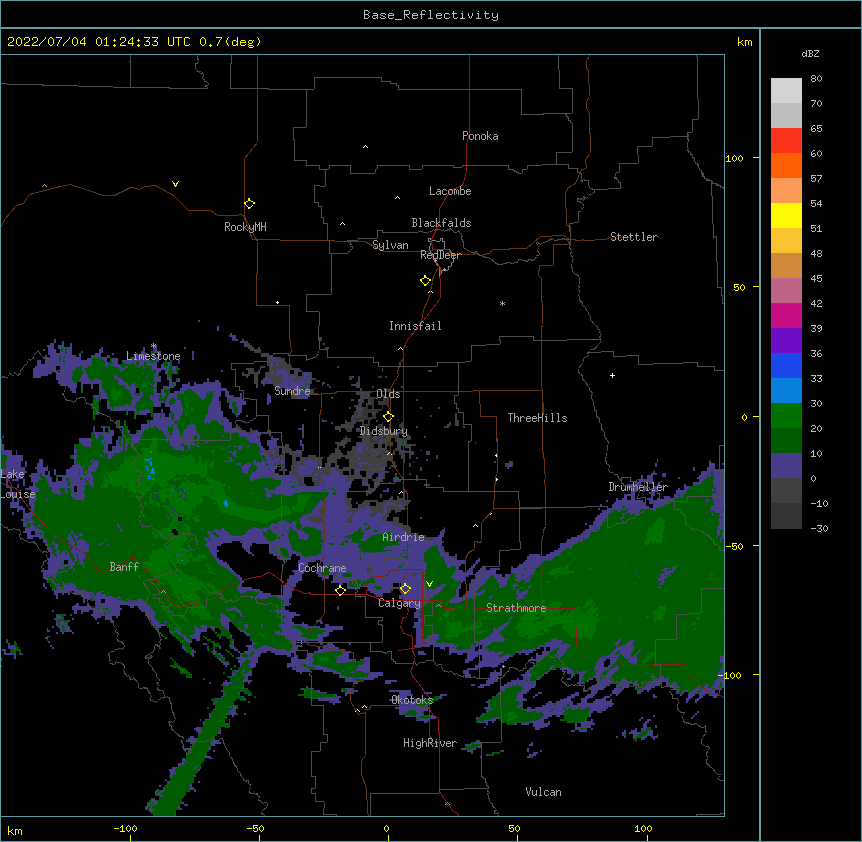This screenshot has width=862, height=842.
Task: Click the white plus marker east of ThreeHills
Action: coord(612,375)
